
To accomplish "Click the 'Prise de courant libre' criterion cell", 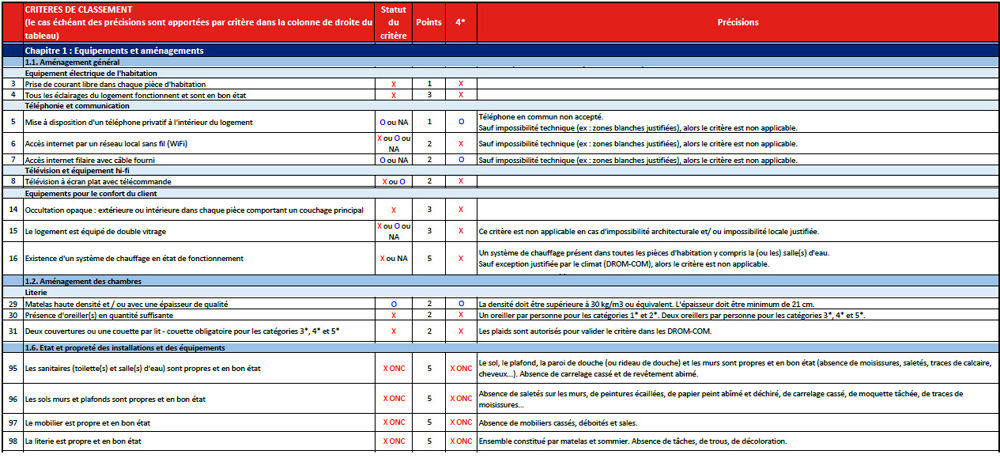I will 120,84.
